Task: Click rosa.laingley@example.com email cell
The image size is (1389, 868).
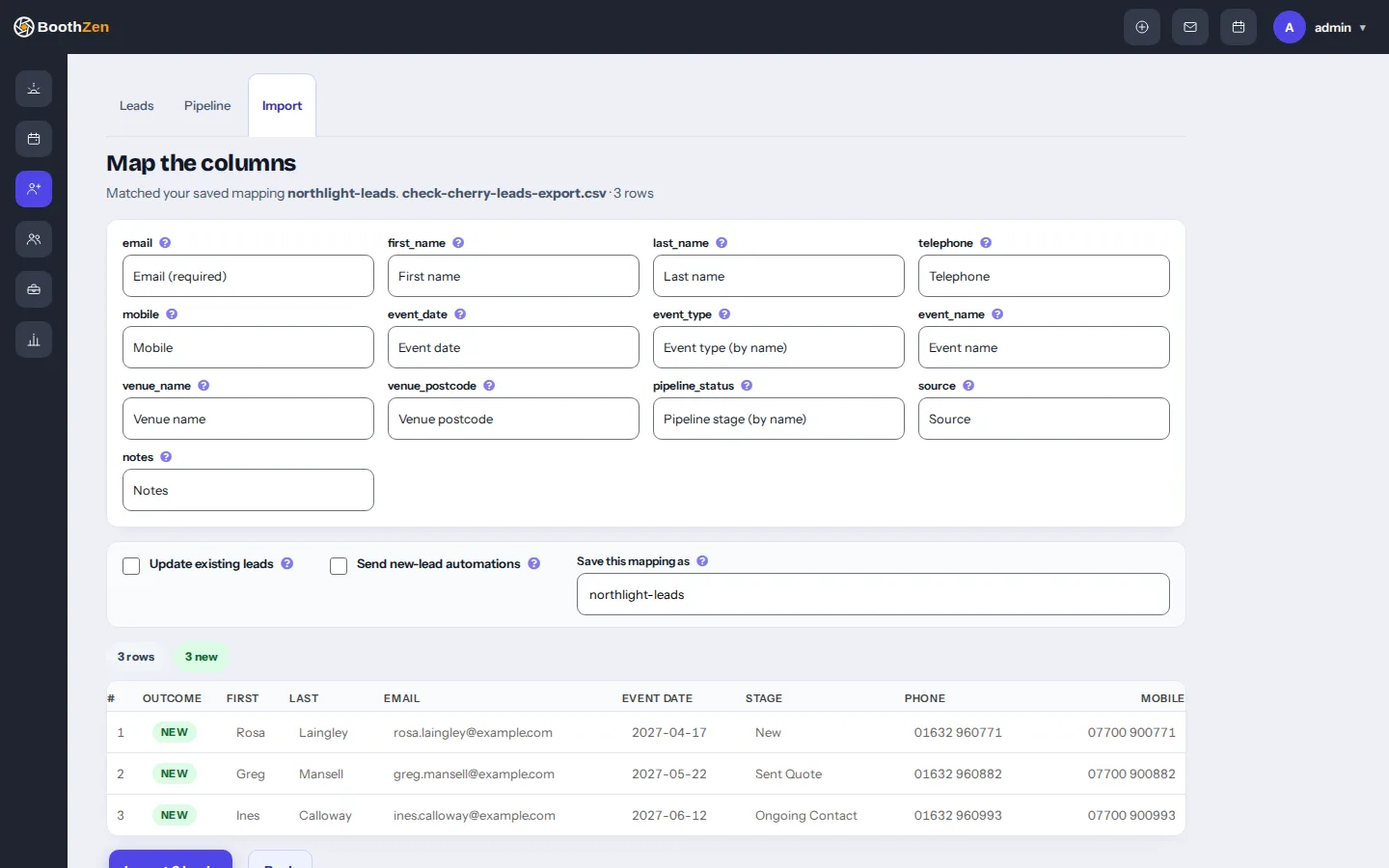Action: (x=473, y=733)
